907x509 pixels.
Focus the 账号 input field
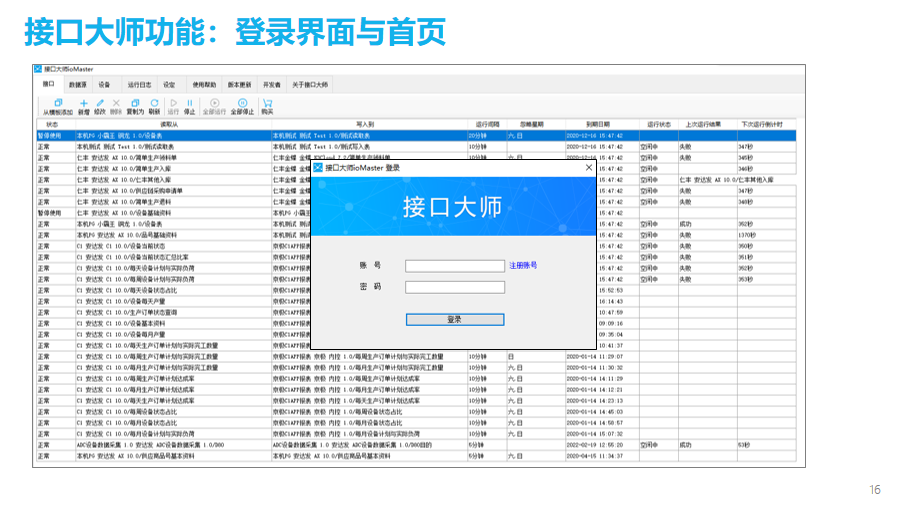click(455, 266)
